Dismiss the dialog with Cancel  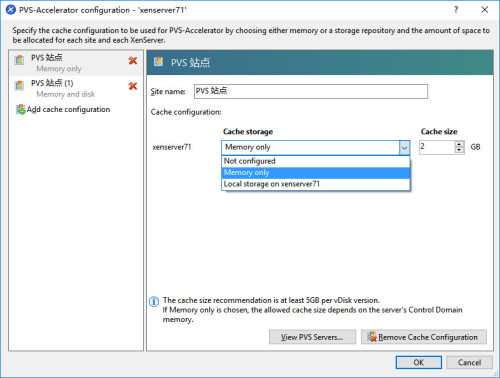(469, 362)
